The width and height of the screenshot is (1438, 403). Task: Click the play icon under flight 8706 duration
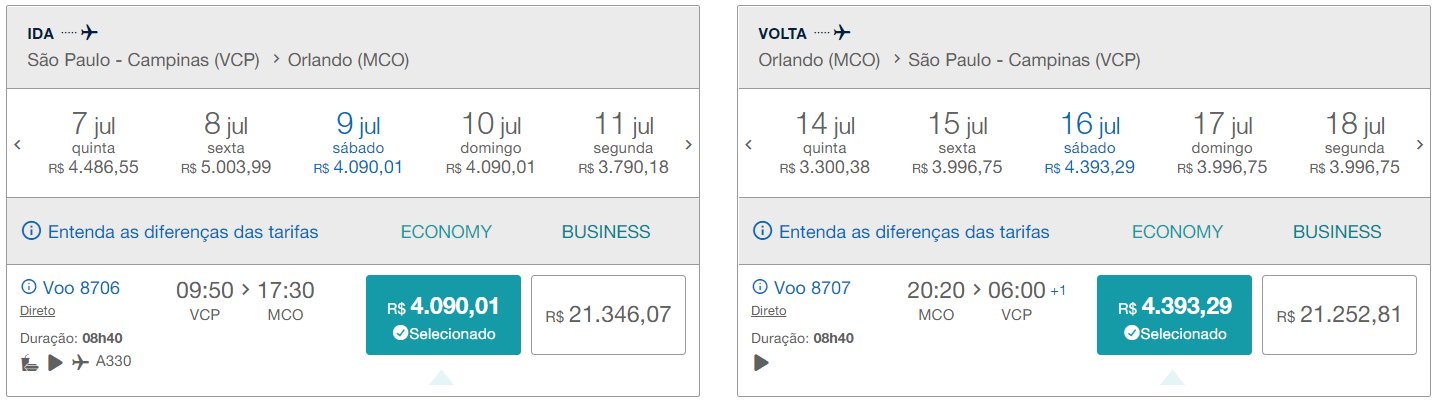click(55, 362)
